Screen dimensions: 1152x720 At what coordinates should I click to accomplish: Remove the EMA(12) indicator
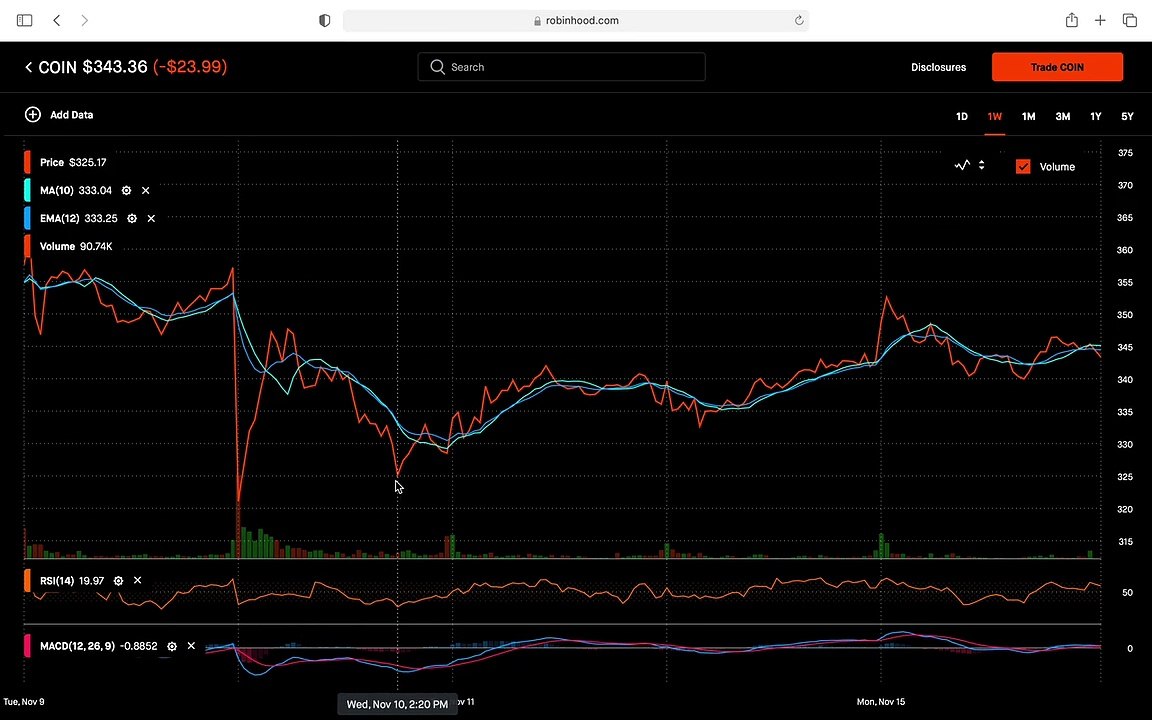point(151,218)
